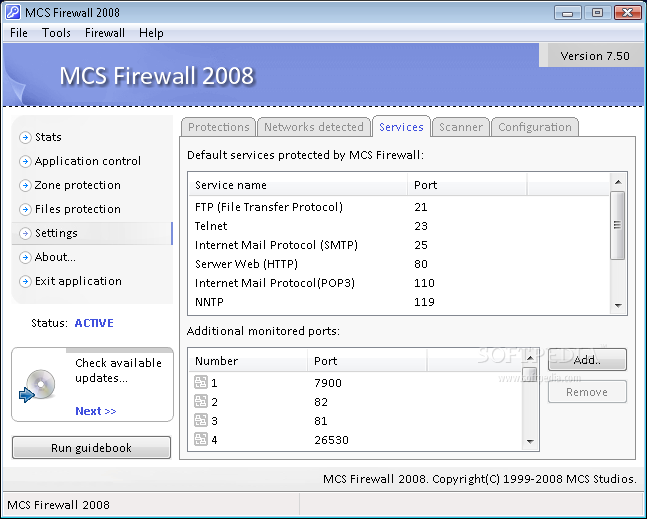This screenshot has height=519, width=647.
Task: Click port value 81
Action: pos(321,421)
